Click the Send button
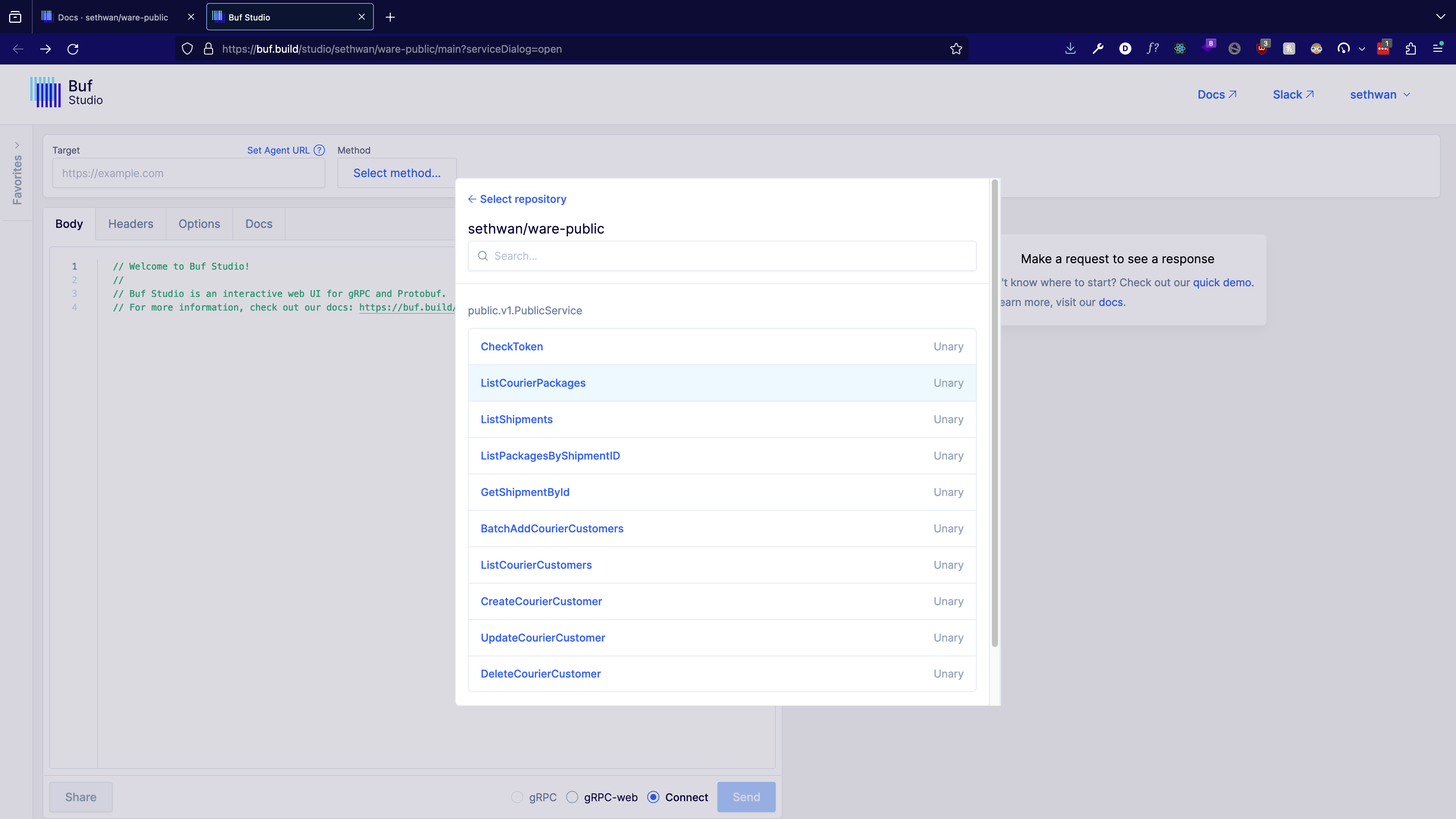 (x=746, y=797)
